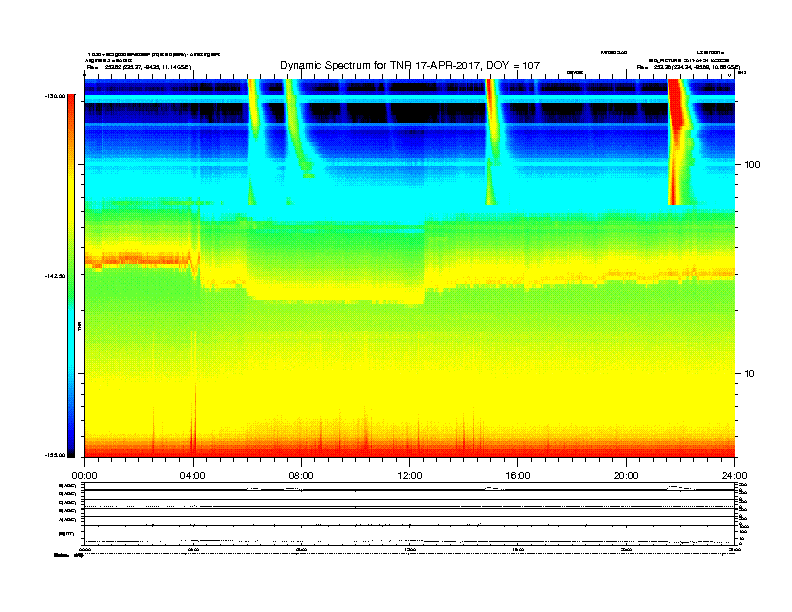The image size is (792, 612).
Task: Click the Ras position text at top left
Action: 139,67
